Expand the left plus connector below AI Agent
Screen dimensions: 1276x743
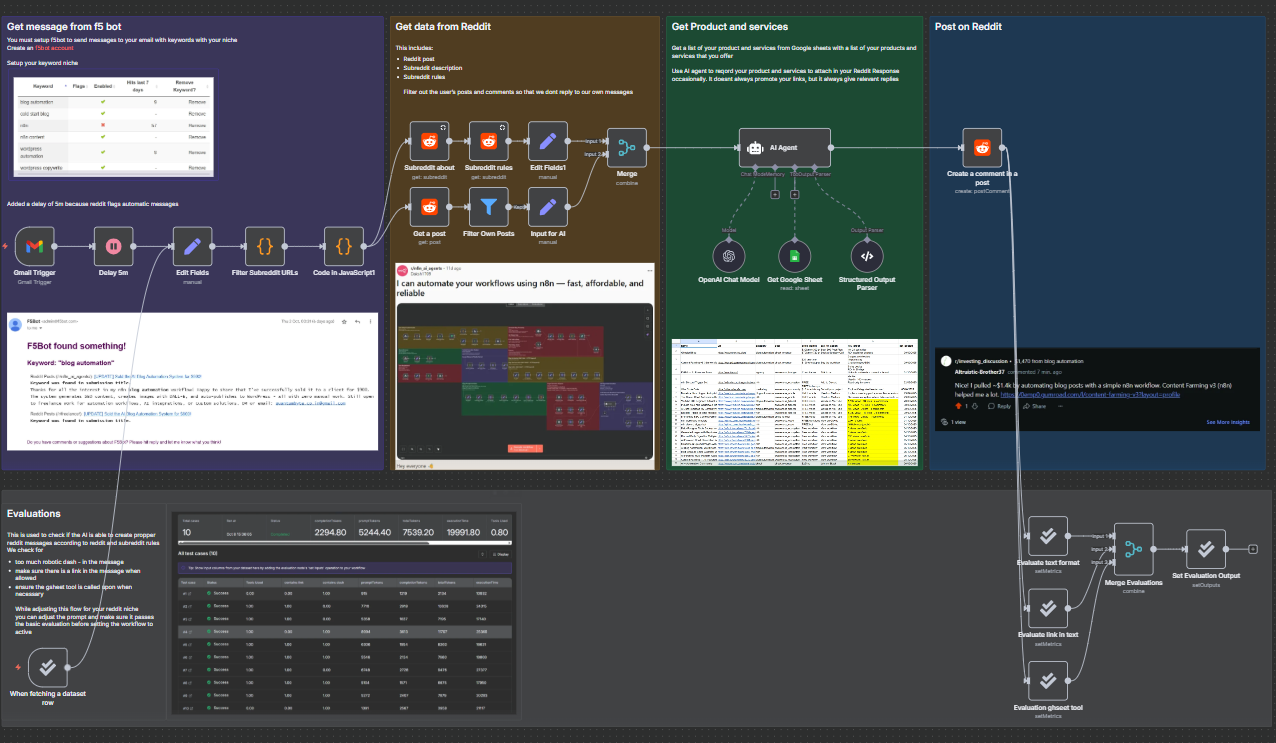tap(775, 194)
